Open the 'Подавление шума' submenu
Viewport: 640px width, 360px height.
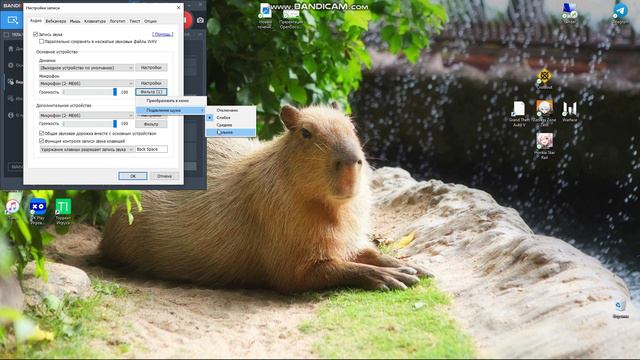pyautogui.click(x=170, y=110)
